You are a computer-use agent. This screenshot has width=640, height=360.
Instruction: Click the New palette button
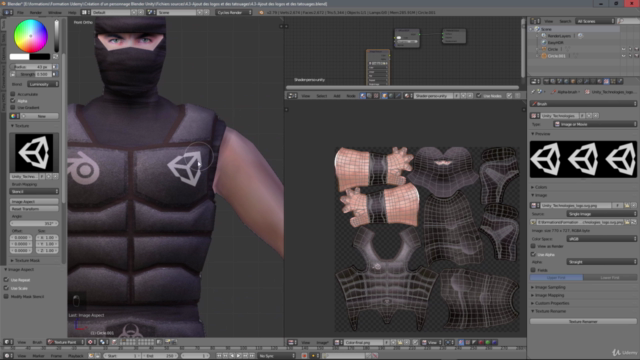(x=41, y=116)
